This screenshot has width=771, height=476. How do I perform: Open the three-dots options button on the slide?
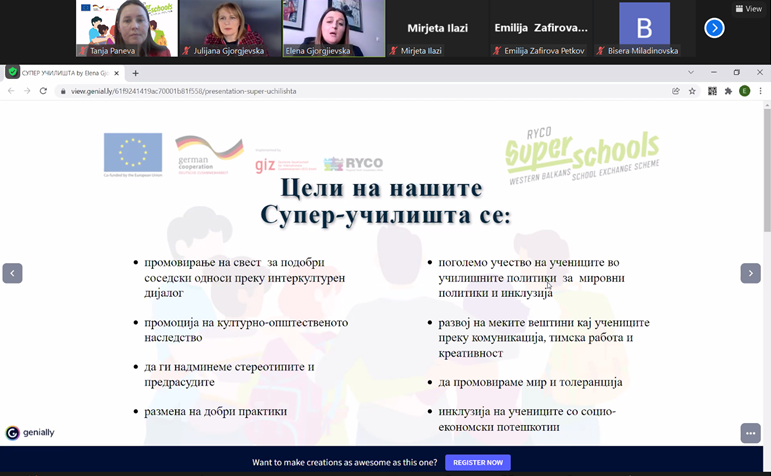[x=750, y=433]
